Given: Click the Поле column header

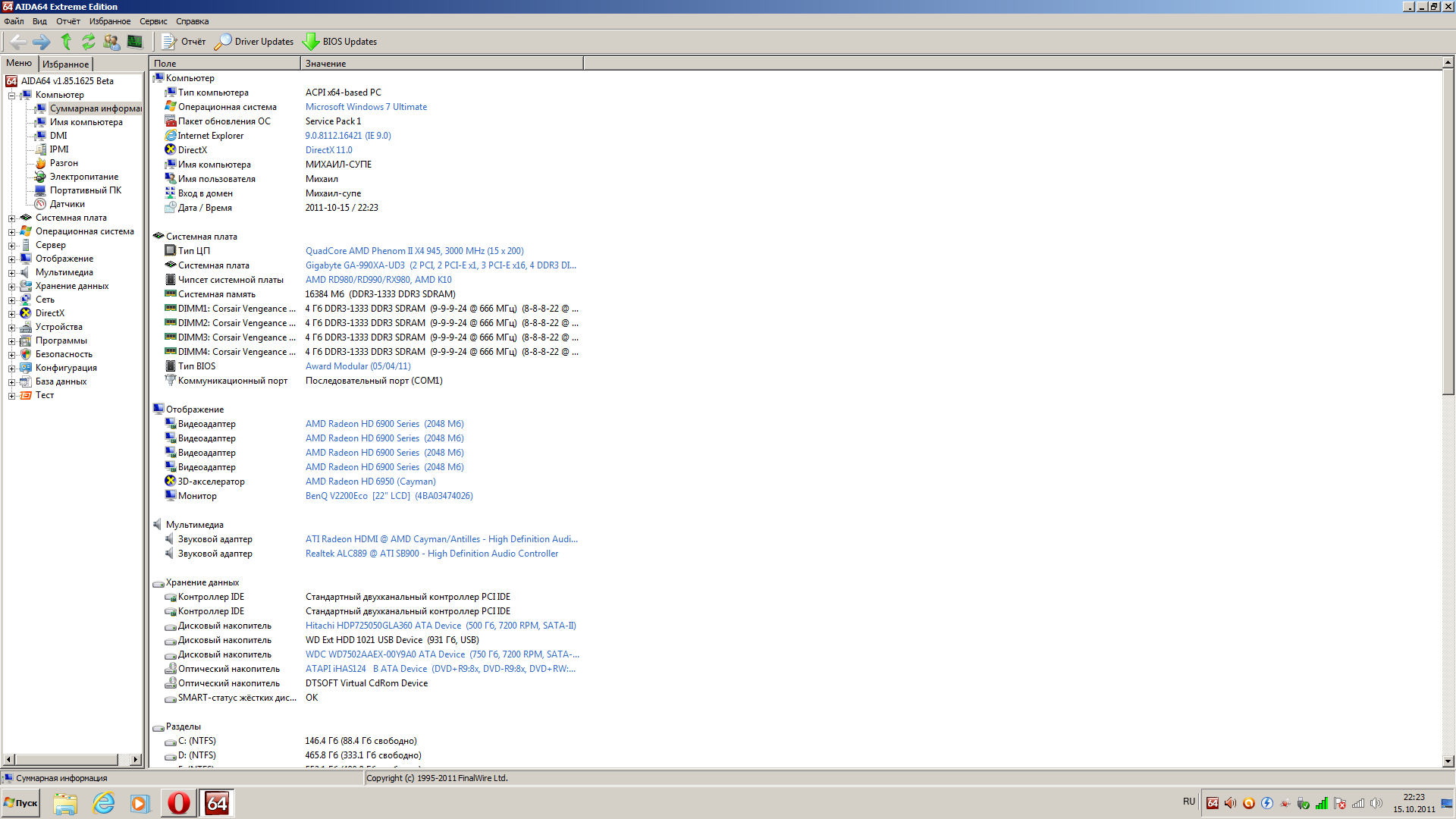Looking at the screenshot, I should tap(224, 64).
